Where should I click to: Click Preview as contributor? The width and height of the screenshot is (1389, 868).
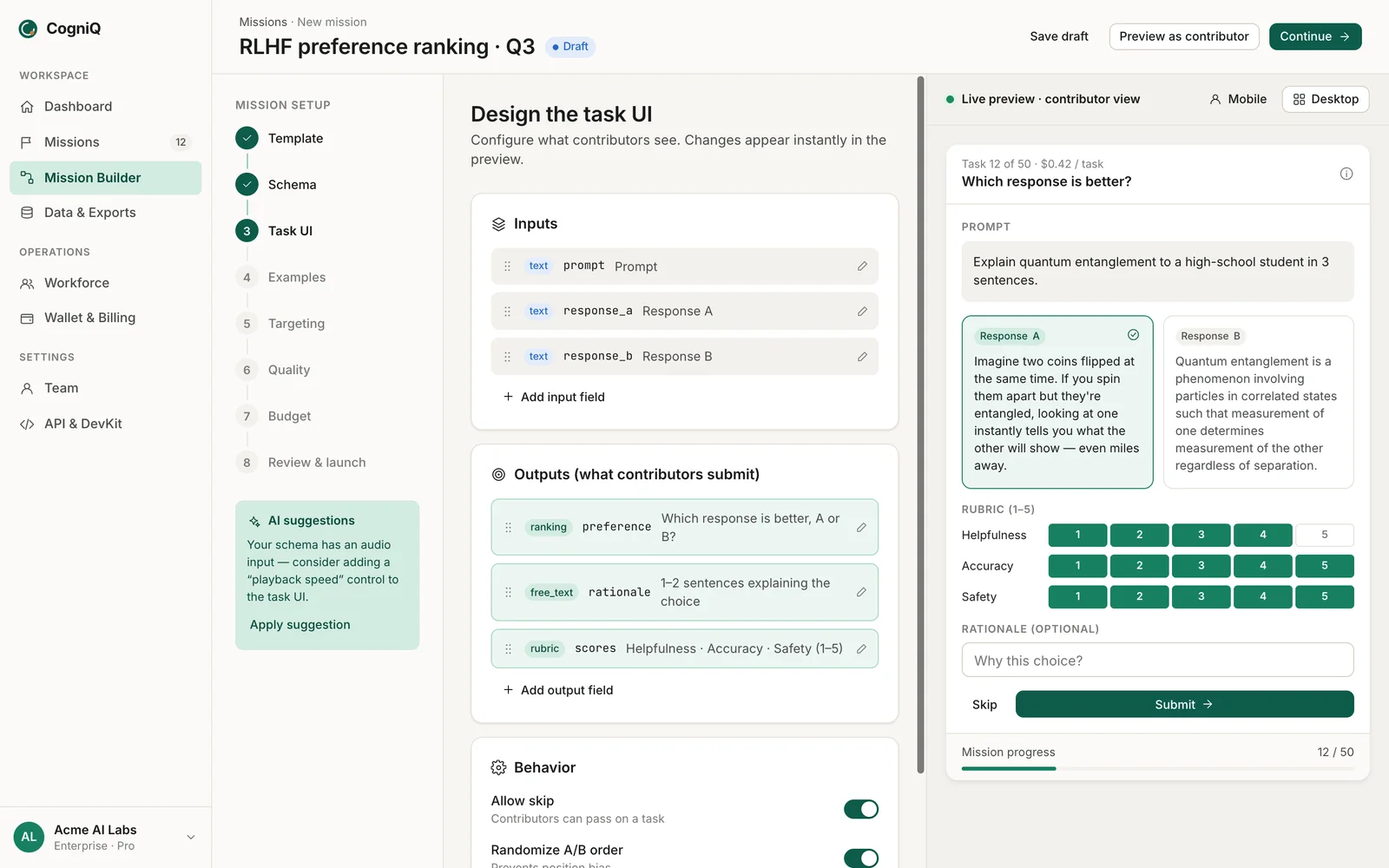pyautogui.click(x=1184, y=36)
